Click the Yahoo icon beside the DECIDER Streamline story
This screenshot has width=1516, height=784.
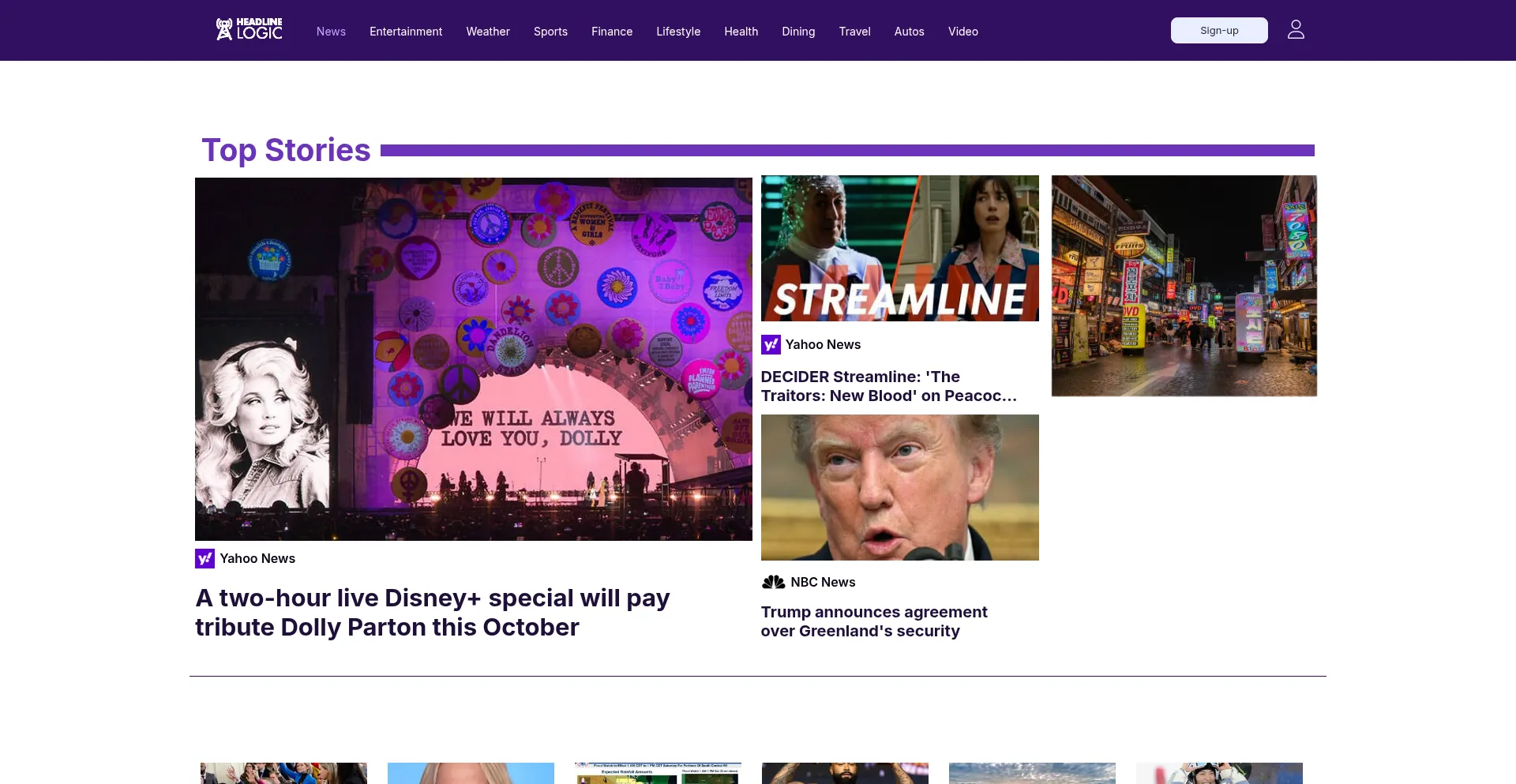pyautogui.click(x=771, y=344)
